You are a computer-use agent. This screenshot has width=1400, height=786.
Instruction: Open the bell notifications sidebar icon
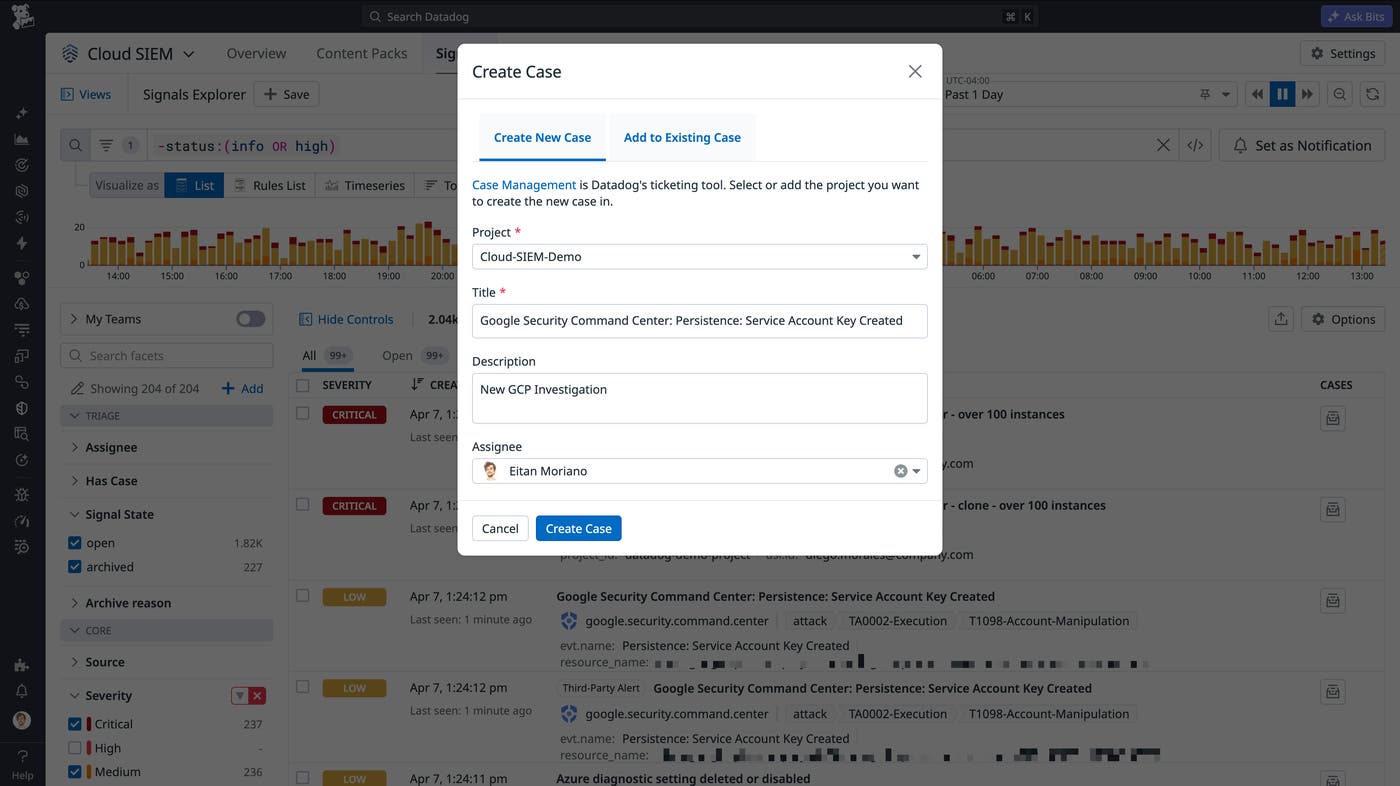(22, 691)
